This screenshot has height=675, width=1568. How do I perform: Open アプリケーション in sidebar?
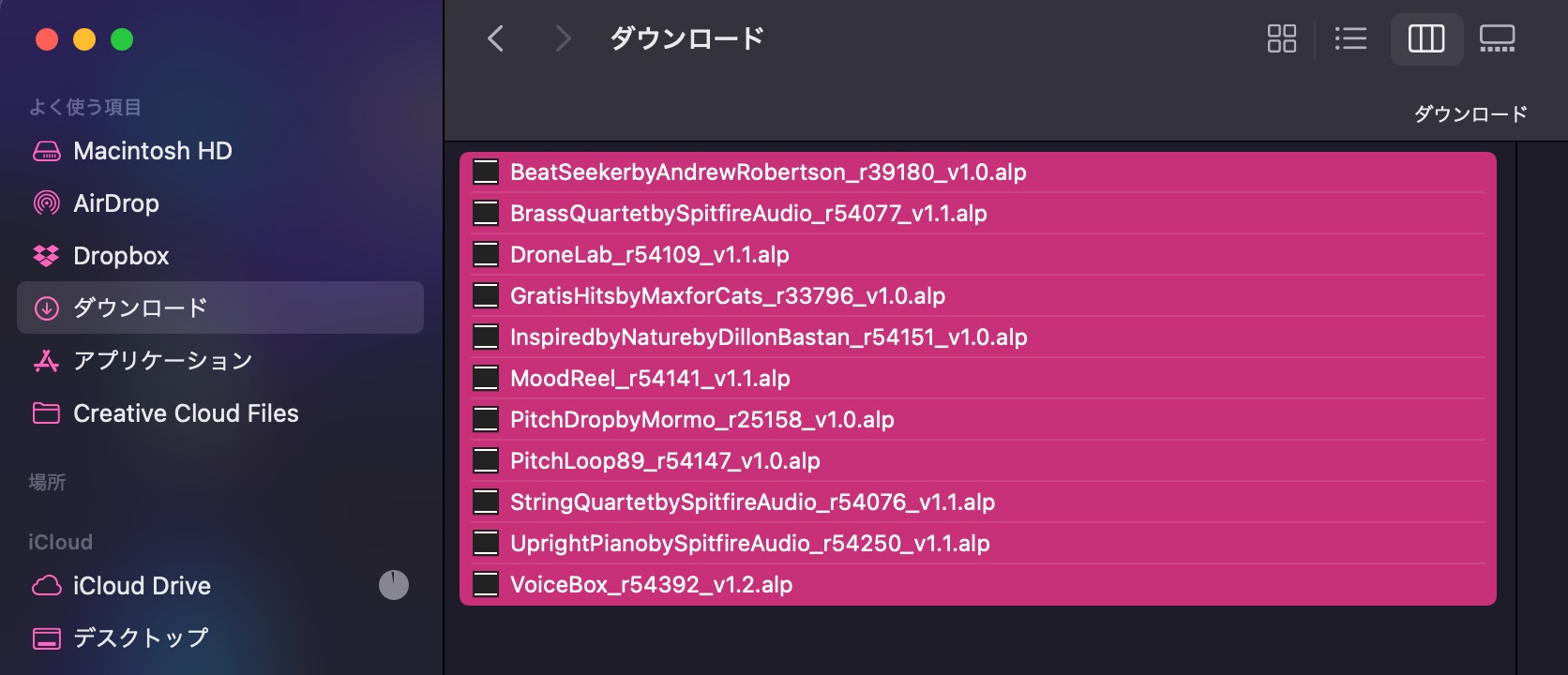tap(220, 361)
